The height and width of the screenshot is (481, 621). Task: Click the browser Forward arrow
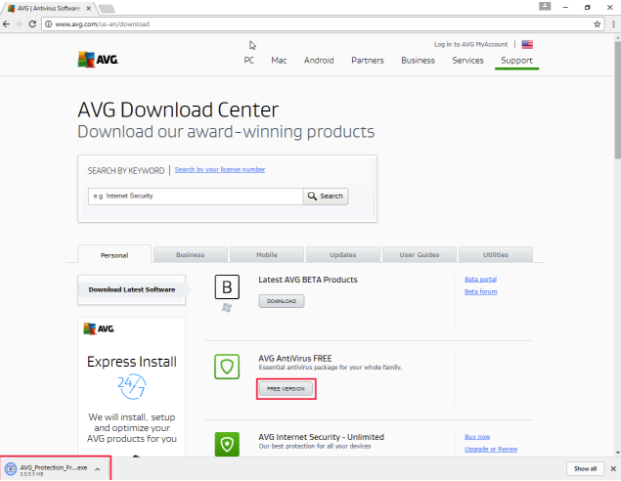(19, 24)
